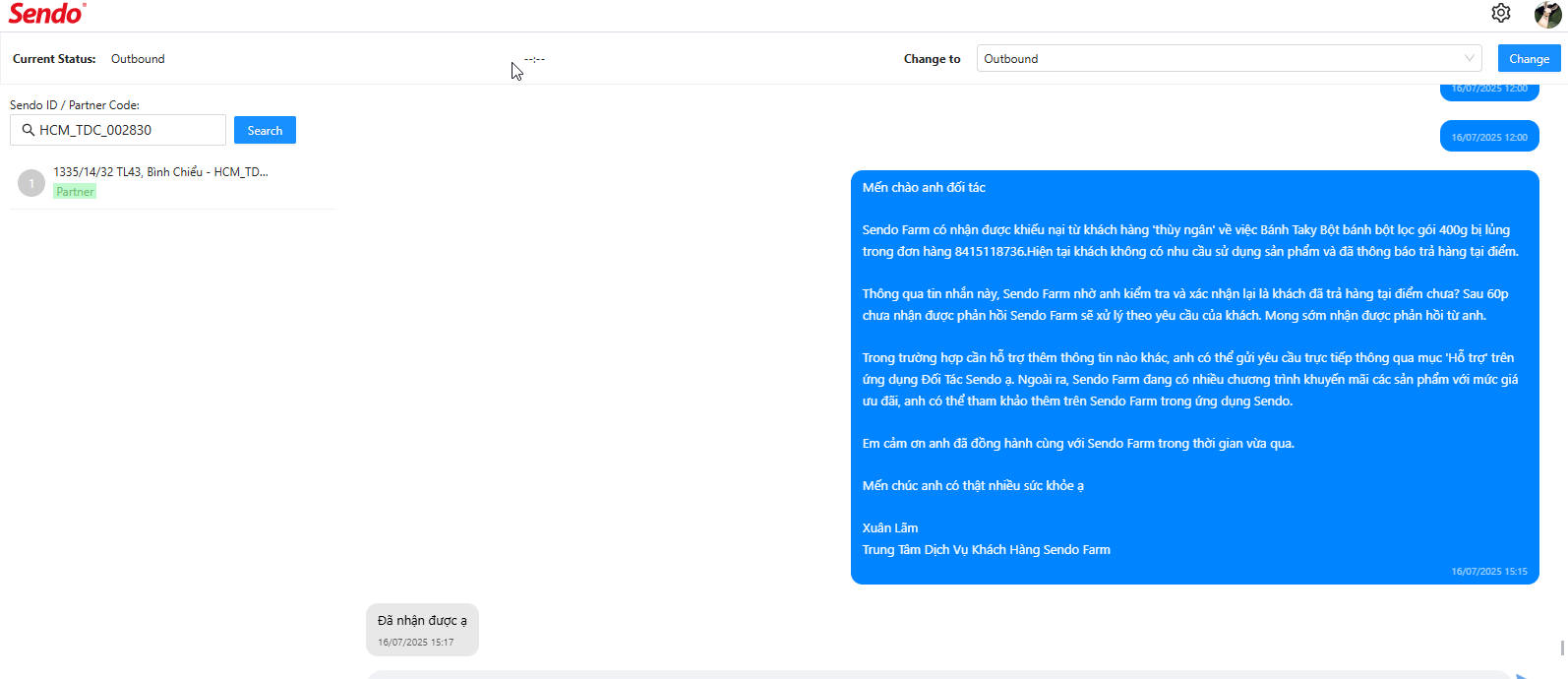
Task: Click the green Partner tag
Action: [75, 192]
